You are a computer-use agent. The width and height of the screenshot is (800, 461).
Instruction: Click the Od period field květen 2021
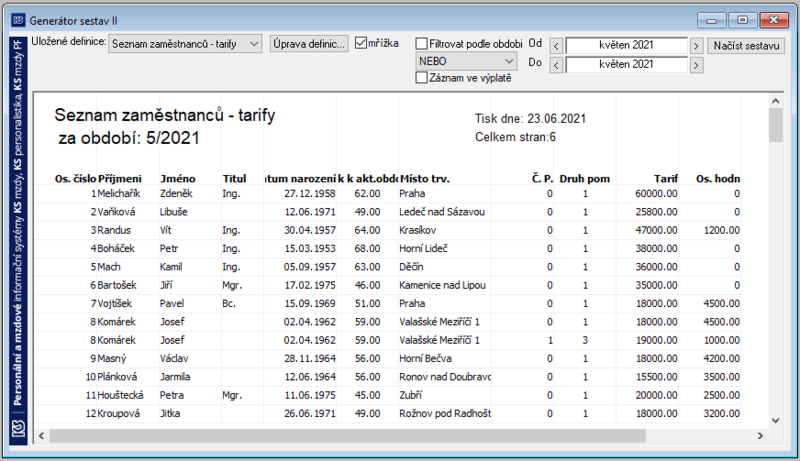[626, 45]
